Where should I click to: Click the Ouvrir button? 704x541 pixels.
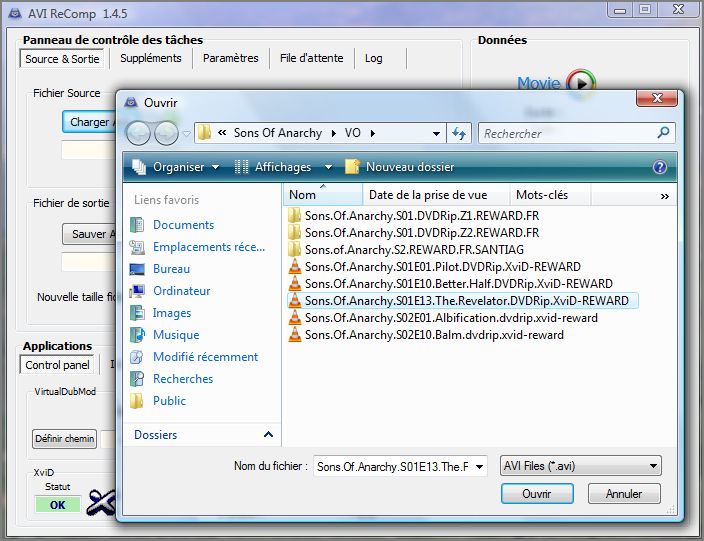[537, 494]
